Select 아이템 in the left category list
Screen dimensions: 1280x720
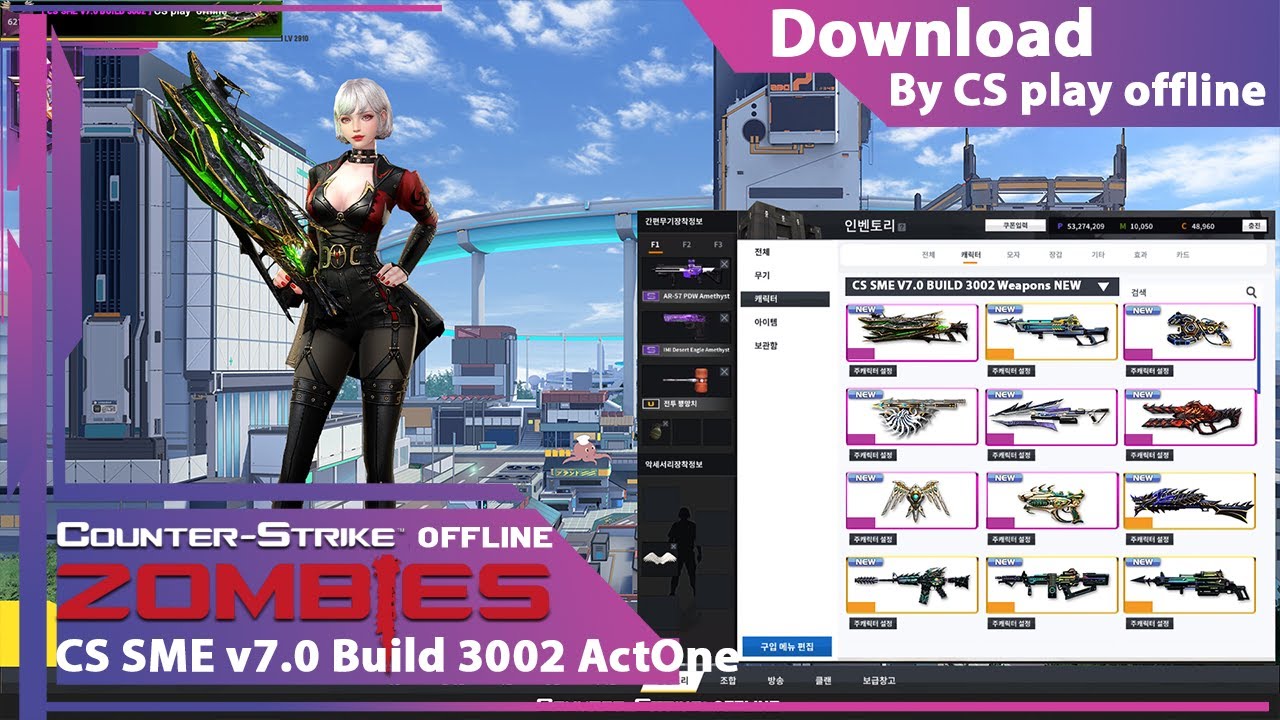click(x=766, y=322)
